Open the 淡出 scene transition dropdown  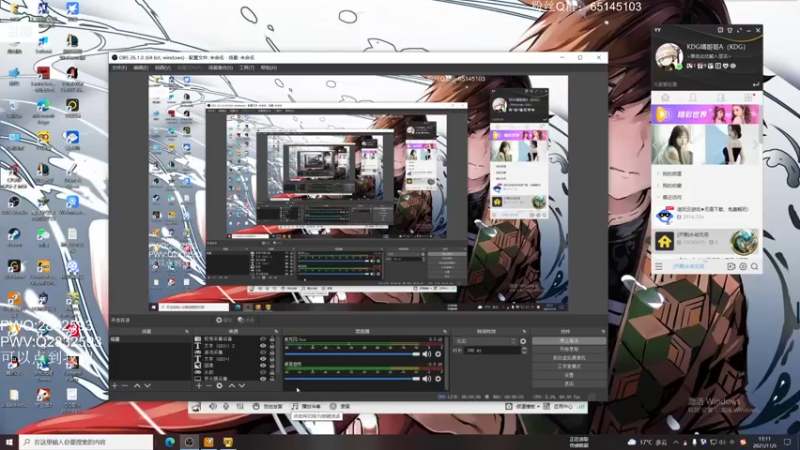(x=485, y=341)
